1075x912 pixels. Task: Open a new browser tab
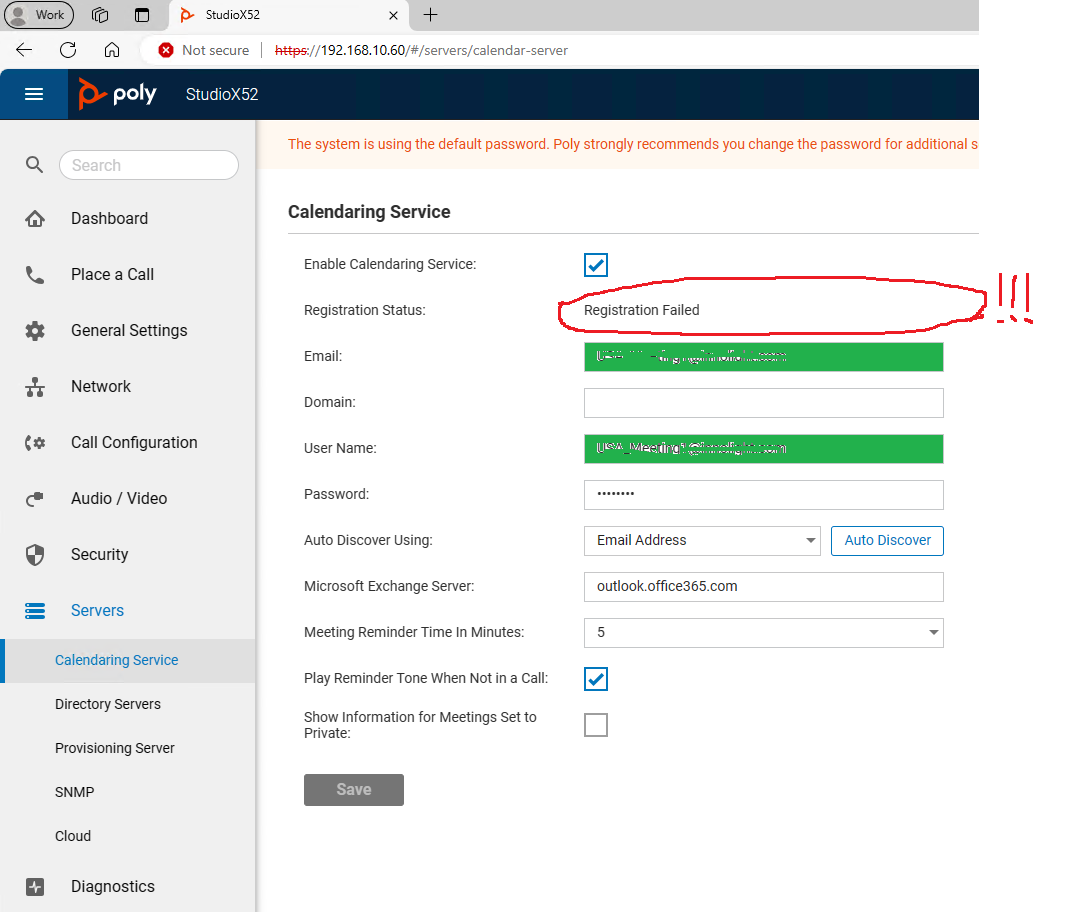[431, 15]
